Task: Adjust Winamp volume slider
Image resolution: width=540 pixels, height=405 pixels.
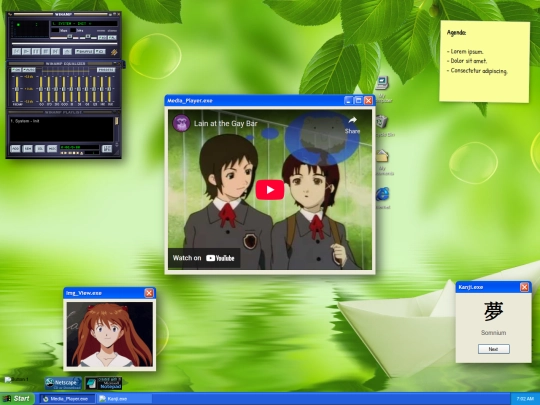Action: point(64,37)
